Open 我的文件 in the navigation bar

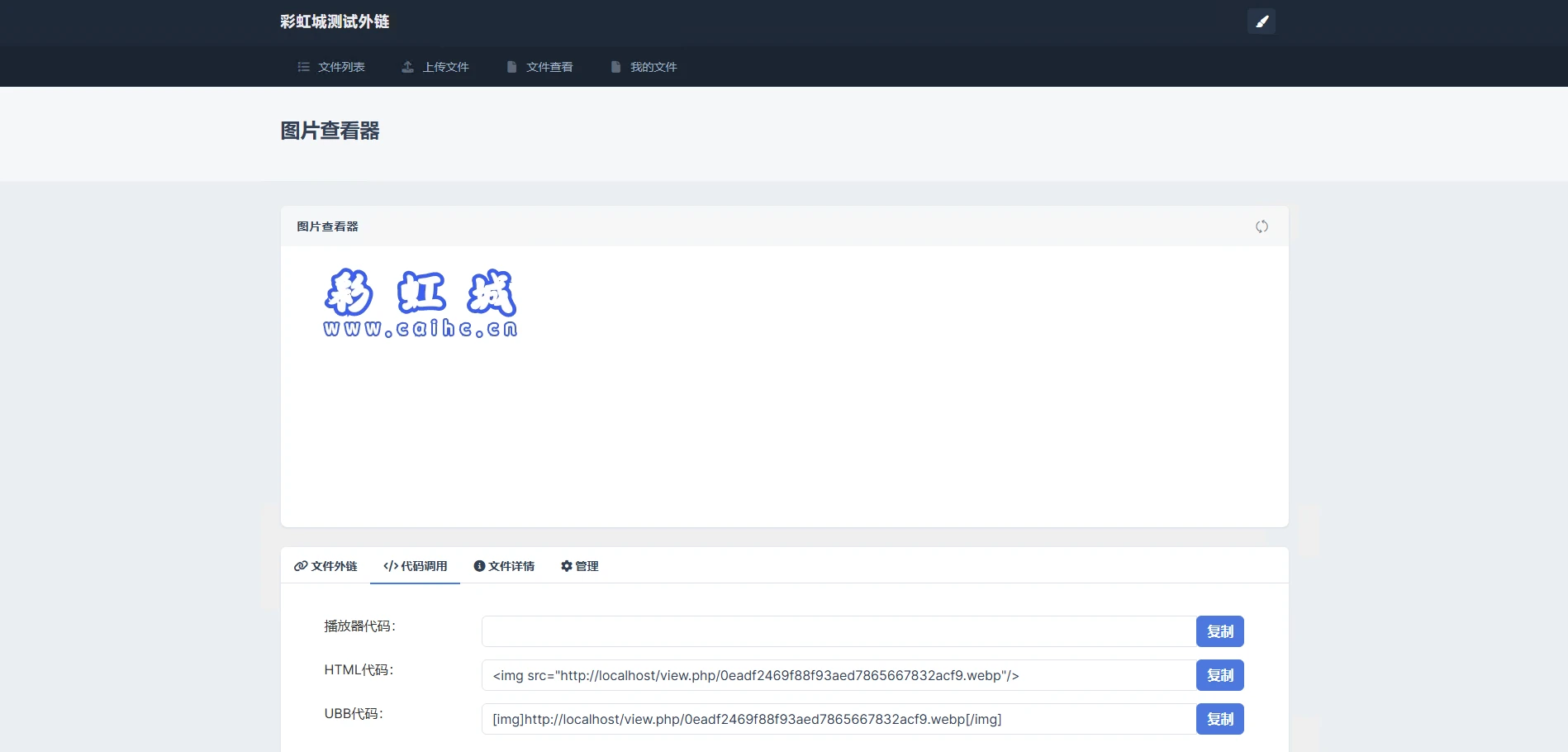tap(644, 67)
